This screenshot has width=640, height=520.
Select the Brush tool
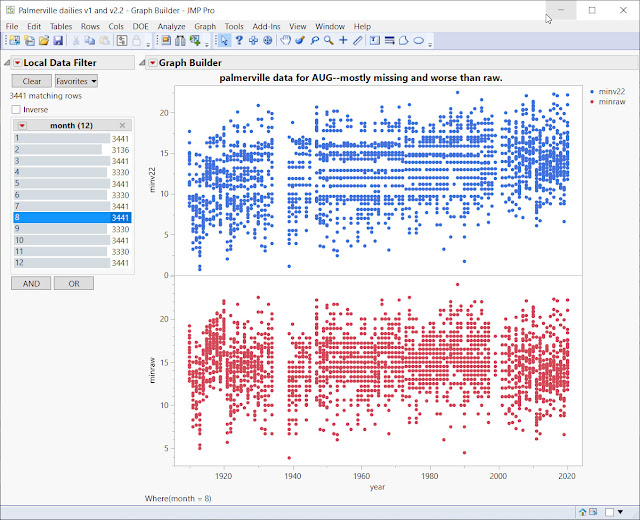point(300,40)
